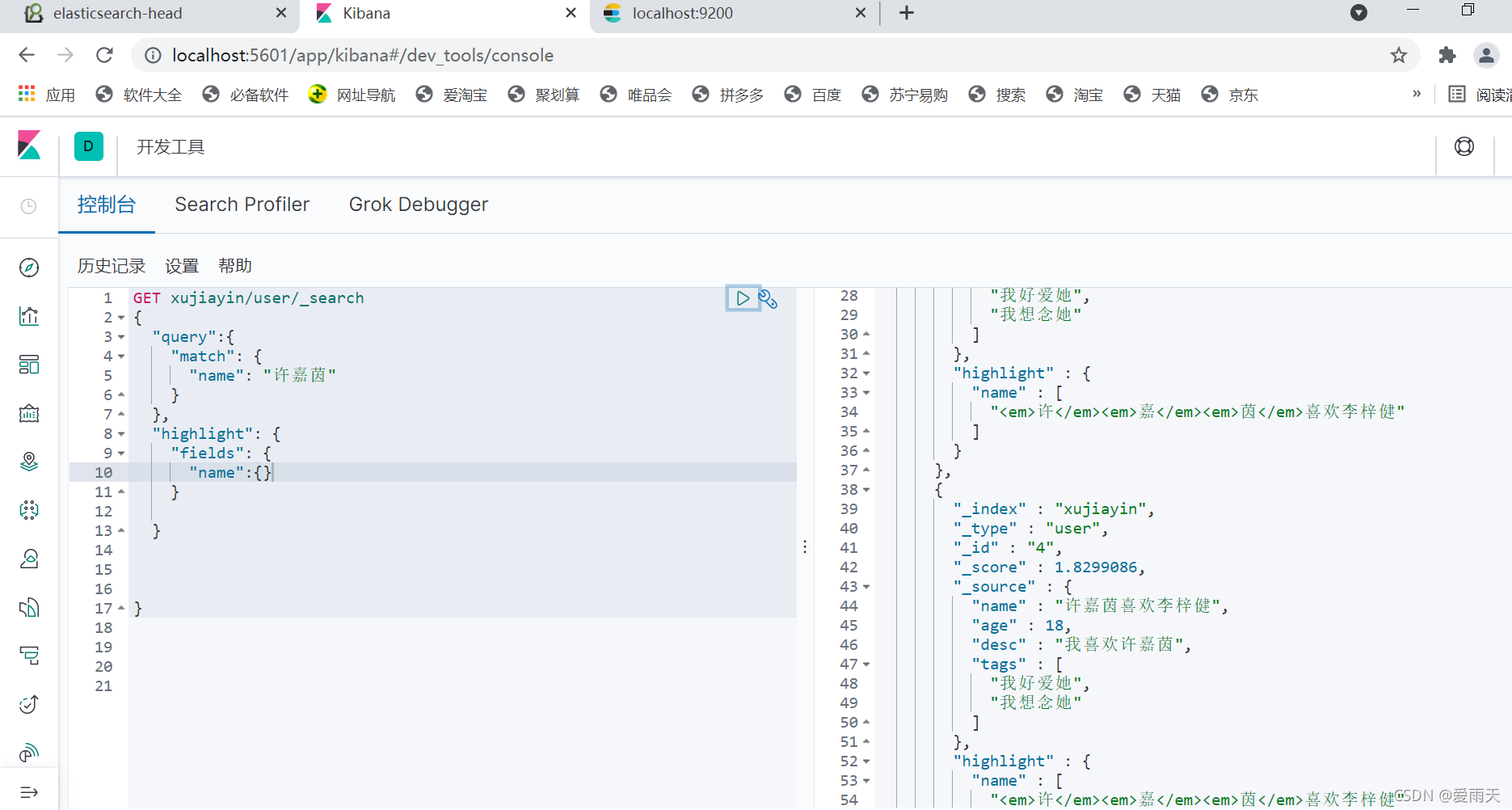1512x810 pixels.
Task: Open Logs icon in sidebar
Action: coord(29,607)
